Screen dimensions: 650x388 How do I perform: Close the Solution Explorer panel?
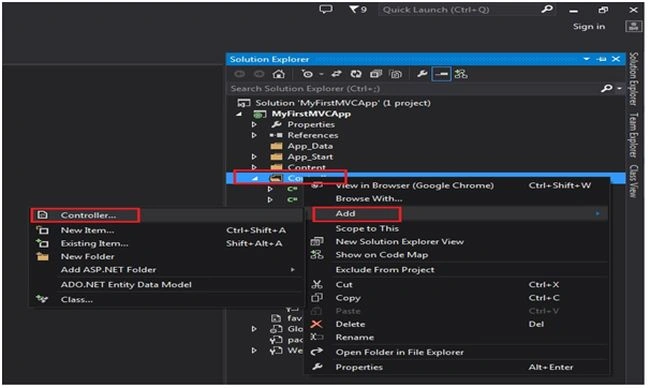pyautogui.click(x=616, y=59)
